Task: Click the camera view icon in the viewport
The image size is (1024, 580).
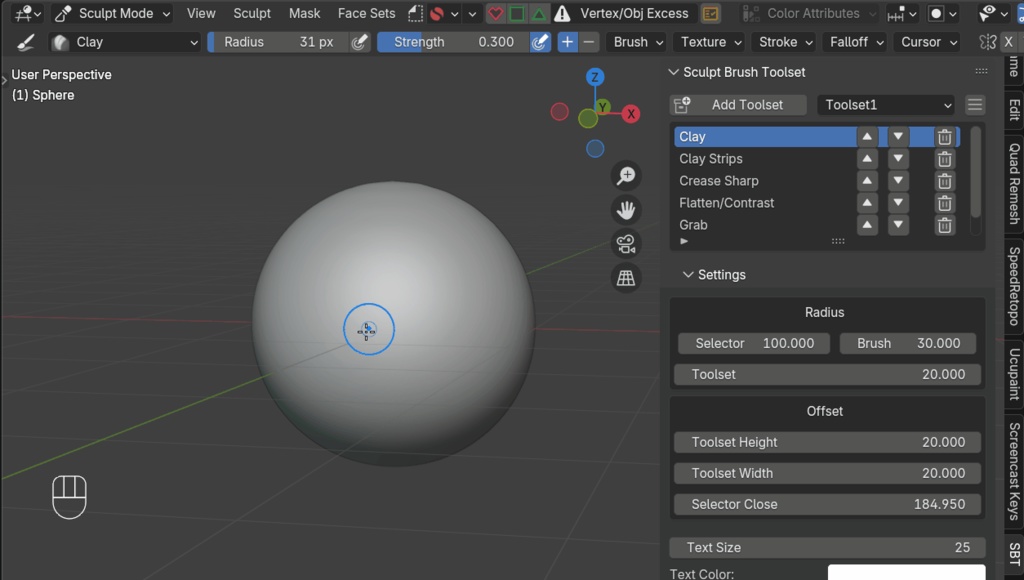Action: click(625, 243)
